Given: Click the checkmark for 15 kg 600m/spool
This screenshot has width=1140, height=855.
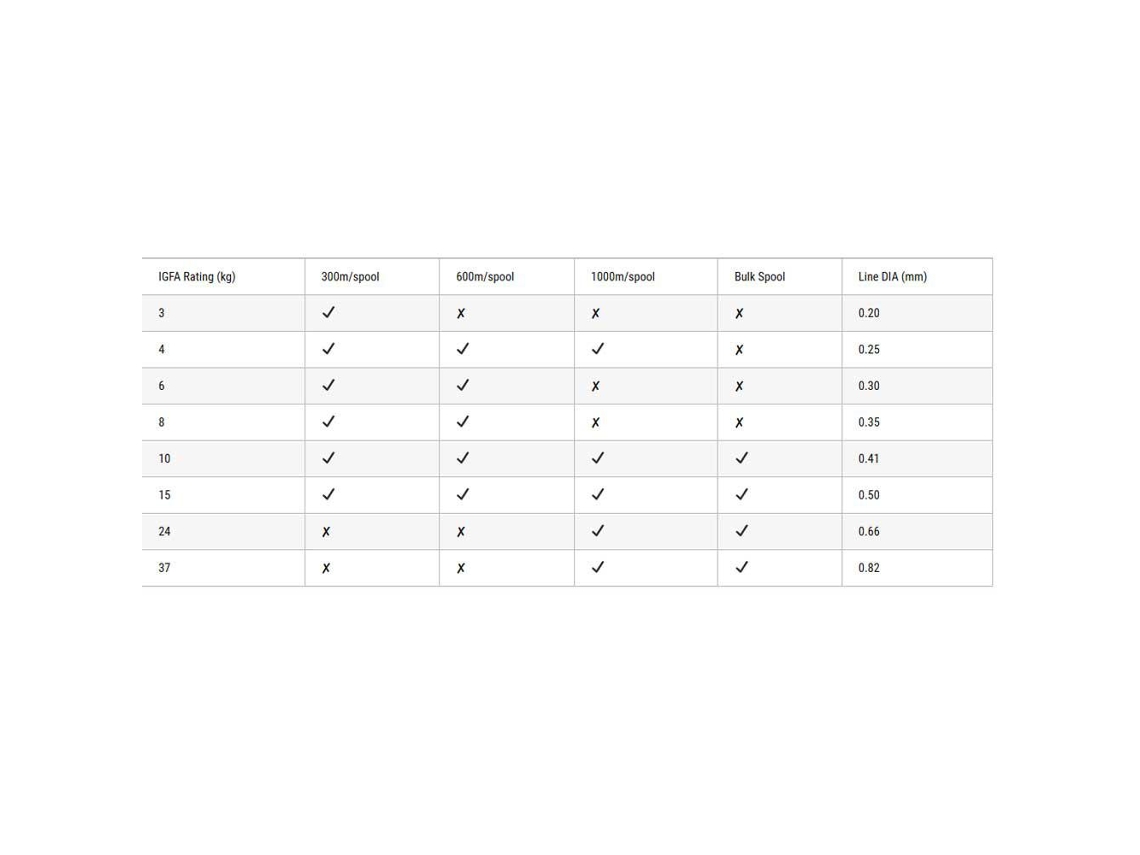Looking at the screenshot, I should (463, 494).
